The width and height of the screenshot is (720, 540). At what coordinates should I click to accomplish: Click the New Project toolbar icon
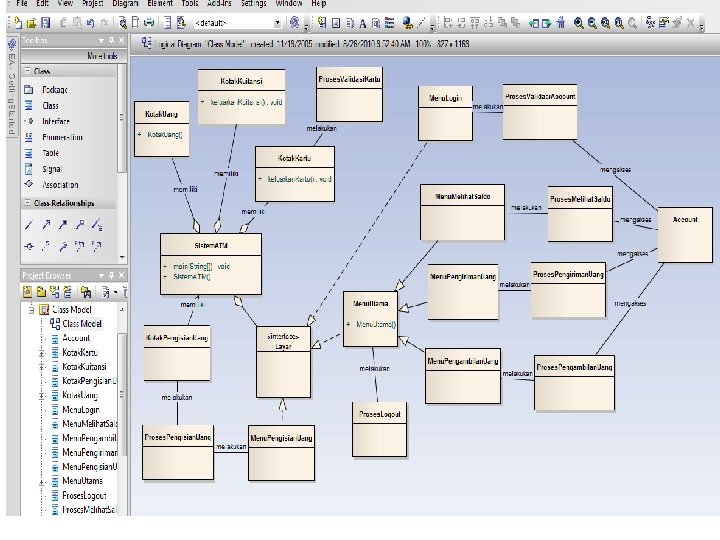click(18, 22)
